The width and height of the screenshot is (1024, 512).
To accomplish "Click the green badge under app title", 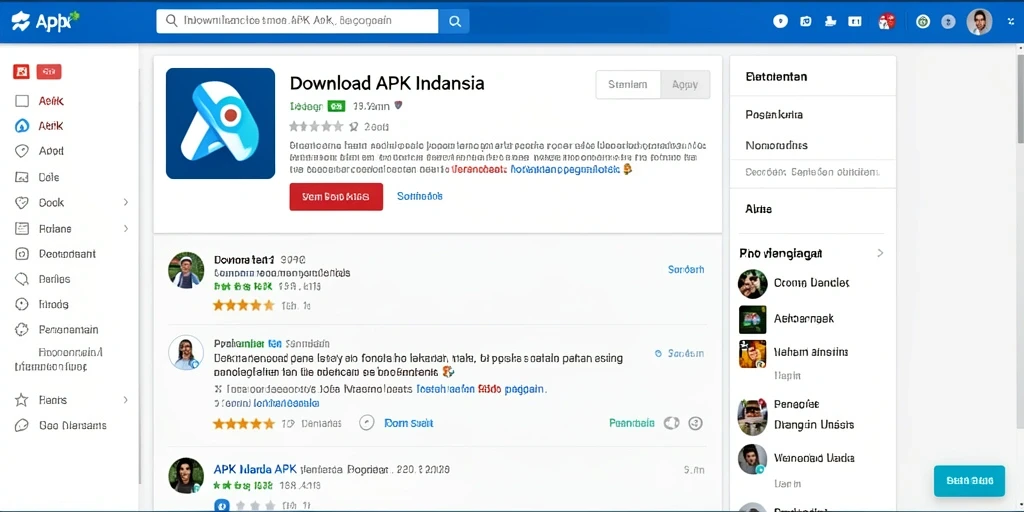I will pos(336,105).
